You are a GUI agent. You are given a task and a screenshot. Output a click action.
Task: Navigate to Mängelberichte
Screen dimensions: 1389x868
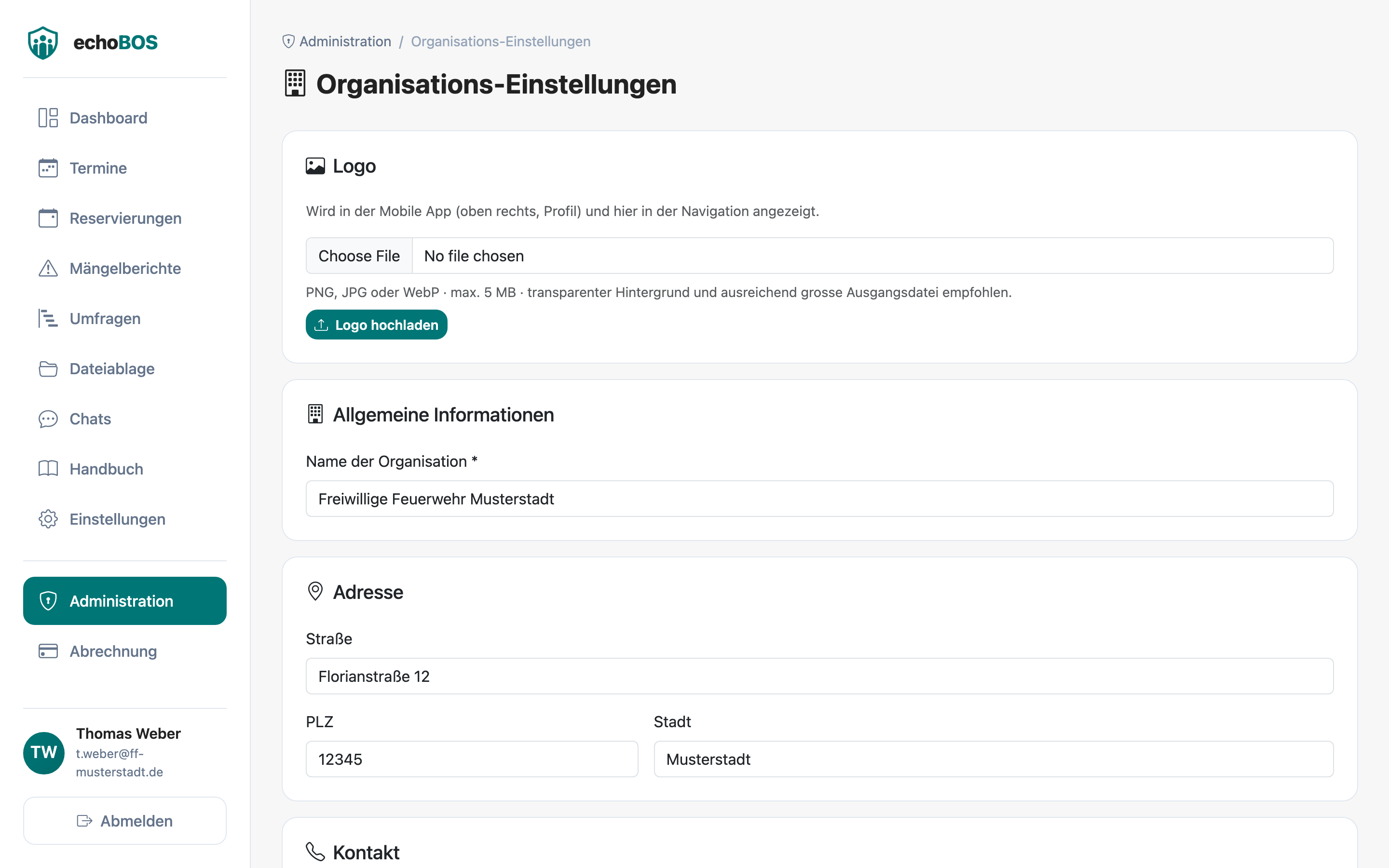coord(124,268)
